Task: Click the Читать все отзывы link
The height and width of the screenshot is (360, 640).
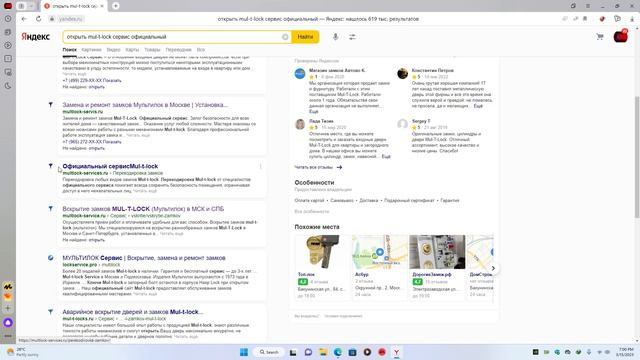Action: tap(318, 167)
